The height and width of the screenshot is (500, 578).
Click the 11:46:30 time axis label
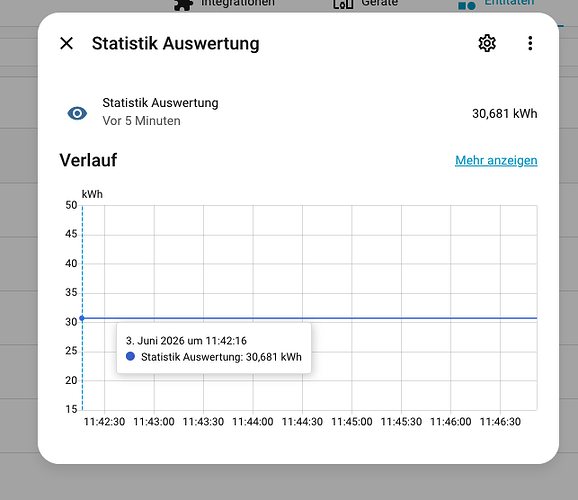click(500, 422)
